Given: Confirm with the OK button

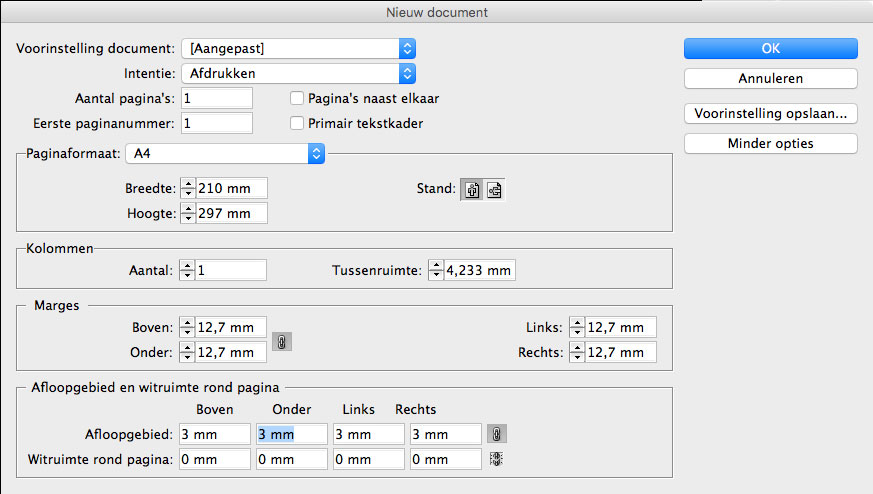Looking at the screenshot, I should pos(771,48).
